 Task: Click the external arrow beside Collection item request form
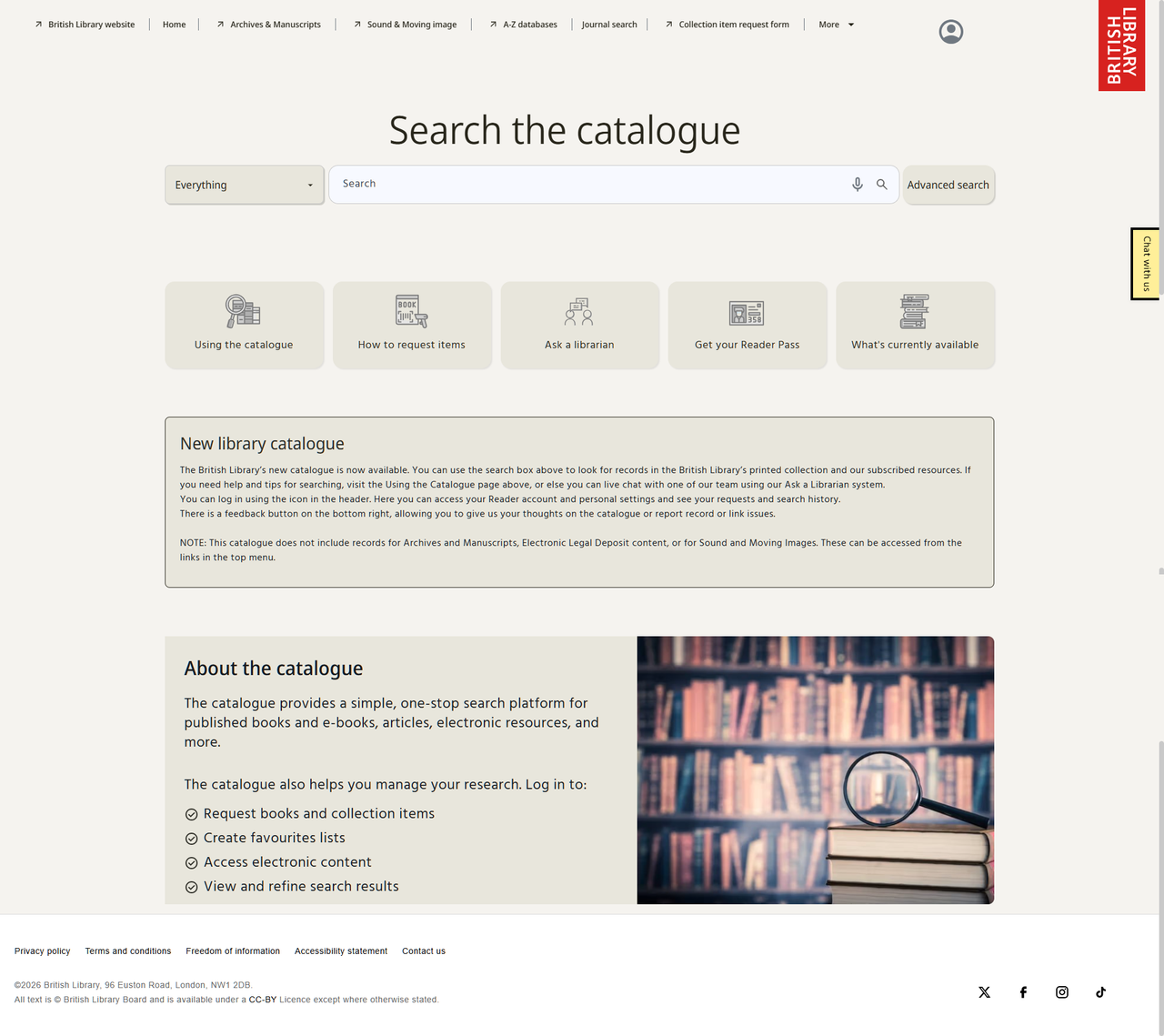(x=669, y=25)
